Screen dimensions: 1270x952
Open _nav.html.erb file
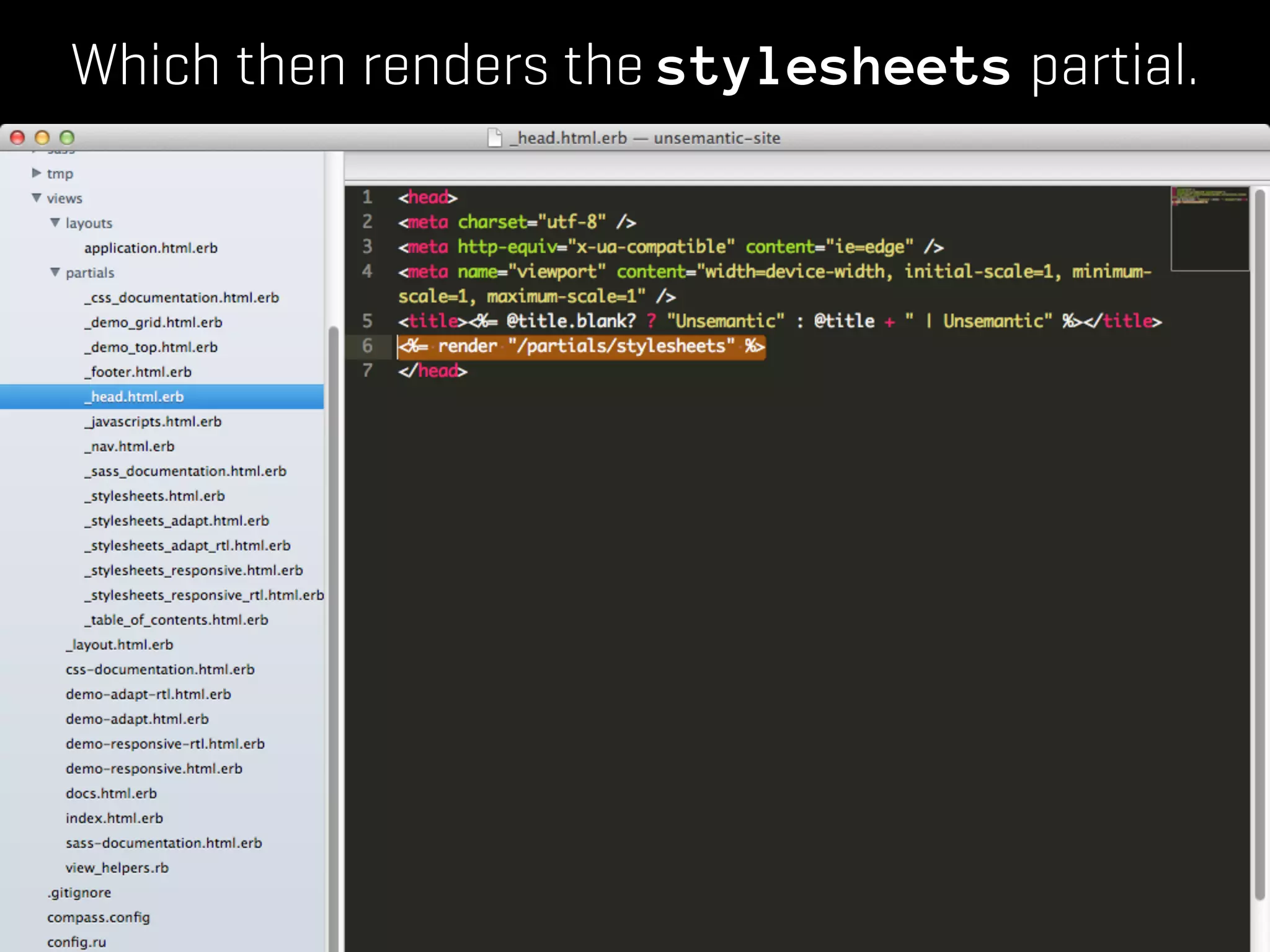[x=130, y=446]
